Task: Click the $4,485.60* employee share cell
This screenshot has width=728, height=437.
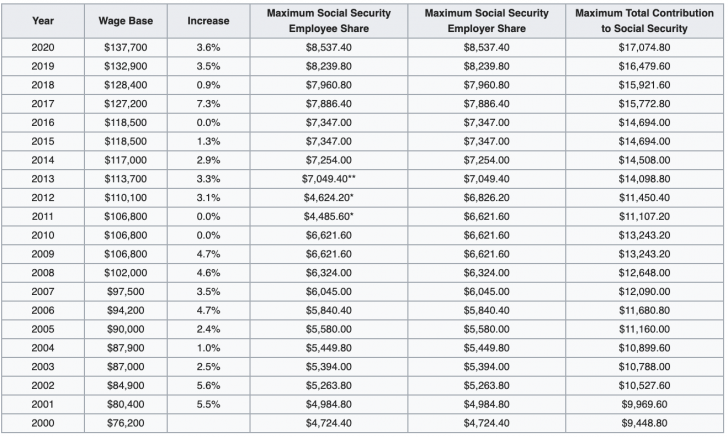Action: point(330,215)
